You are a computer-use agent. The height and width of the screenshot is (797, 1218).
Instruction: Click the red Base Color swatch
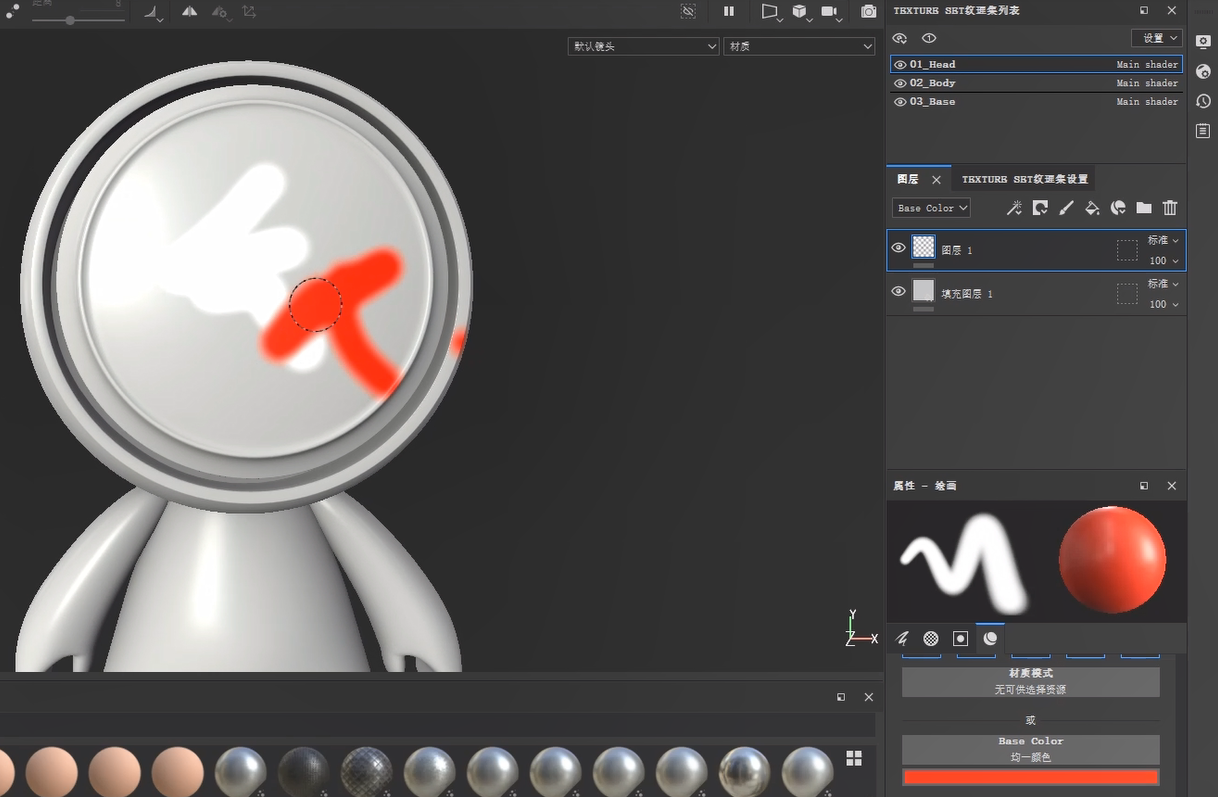[1030, 777]
